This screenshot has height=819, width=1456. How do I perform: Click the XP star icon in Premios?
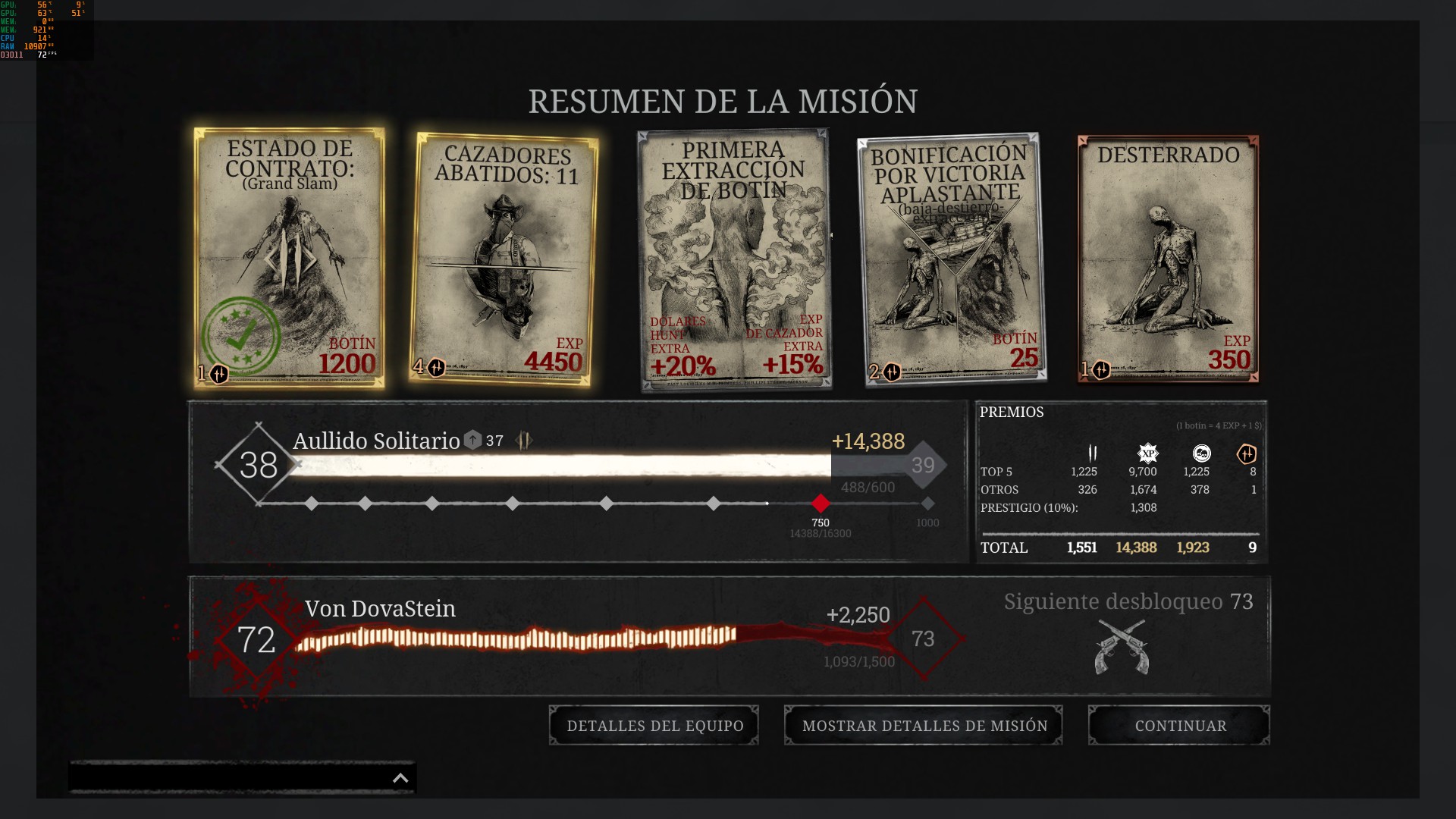1147,453
